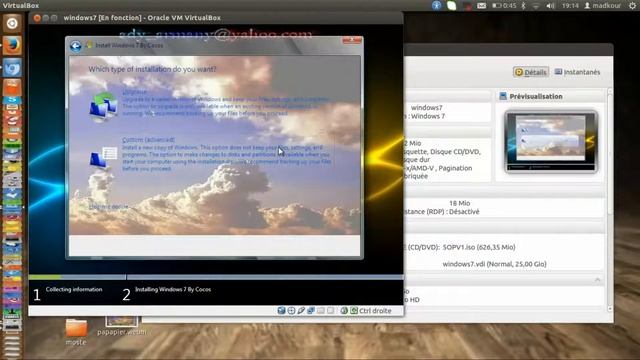This screenshot has width=640, height=360.
Task: Click the green keyboard capture icon
Action: coord(354,311)
